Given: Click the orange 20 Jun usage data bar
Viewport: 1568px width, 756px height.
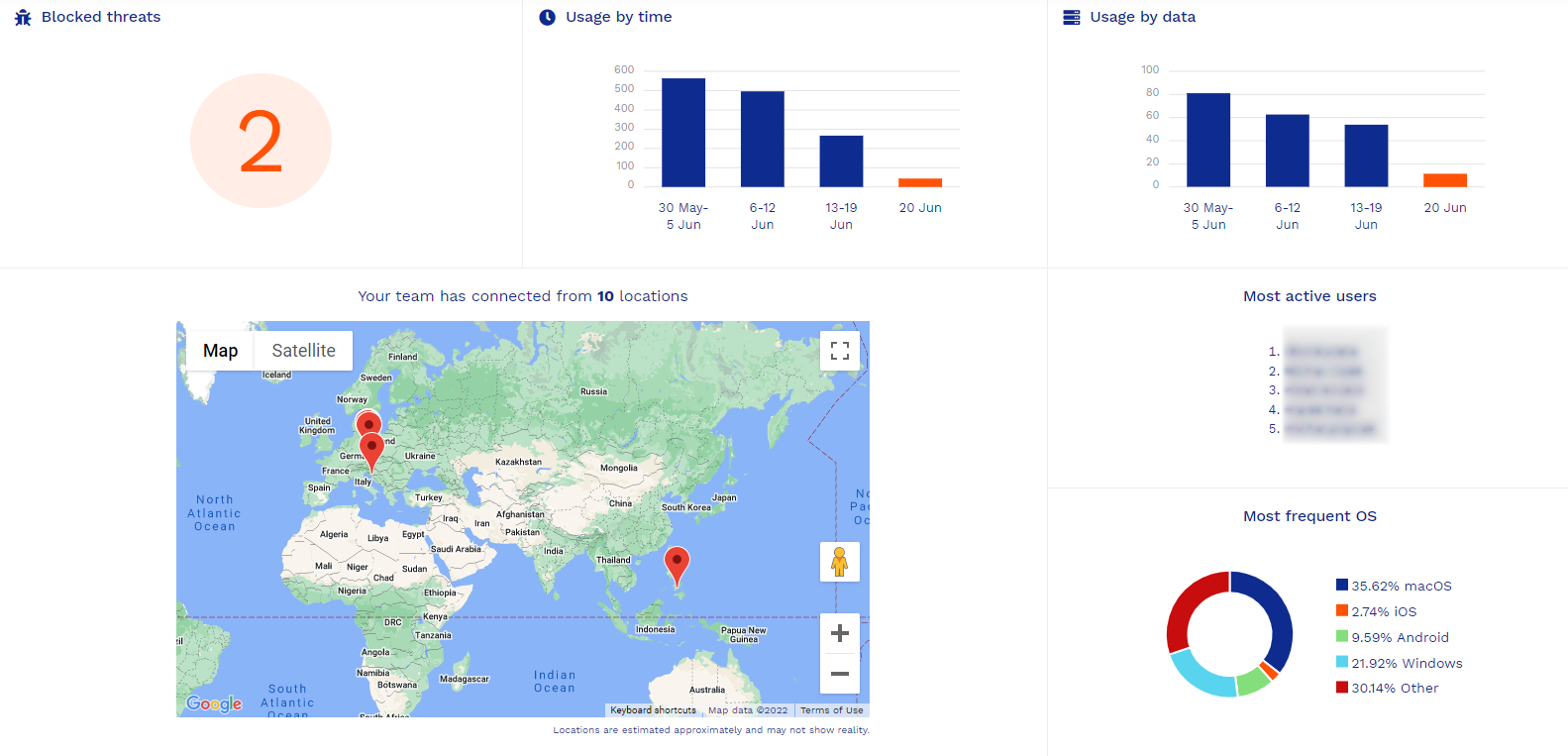Looking at the screenshot, I should [1445, 180].
